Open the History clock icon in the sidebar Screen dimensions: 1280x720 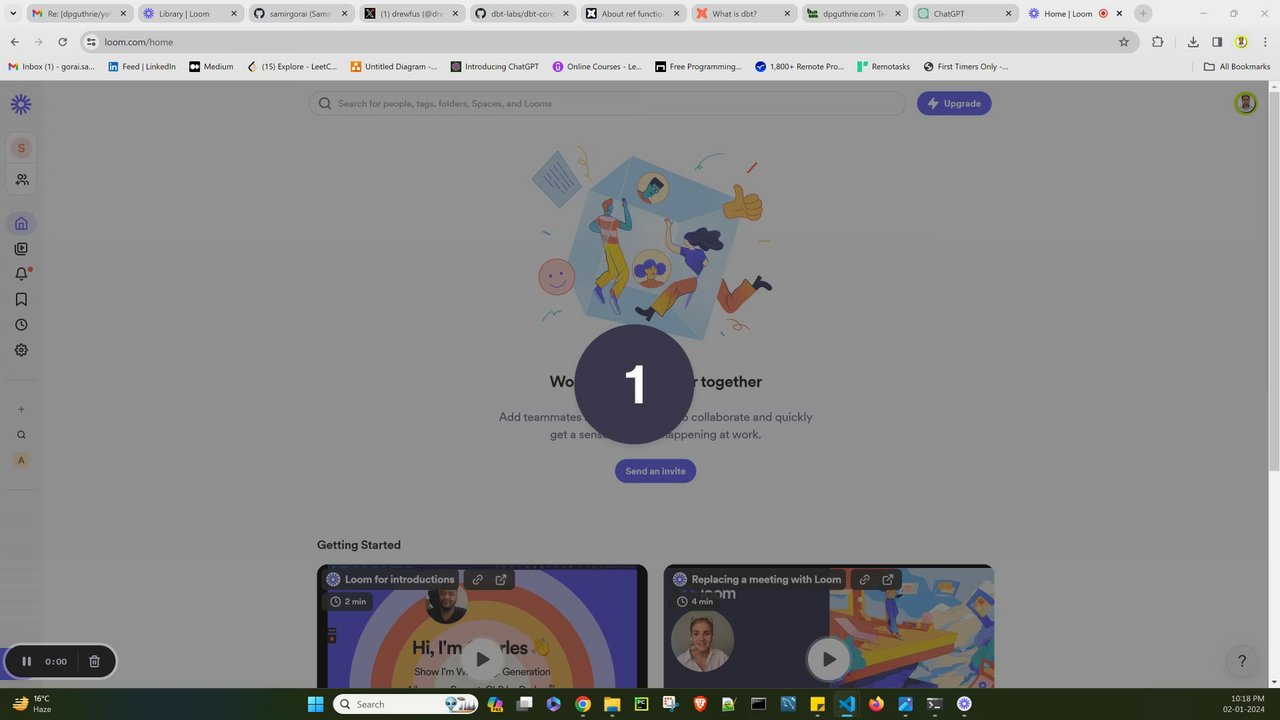[x=21, y=325]
